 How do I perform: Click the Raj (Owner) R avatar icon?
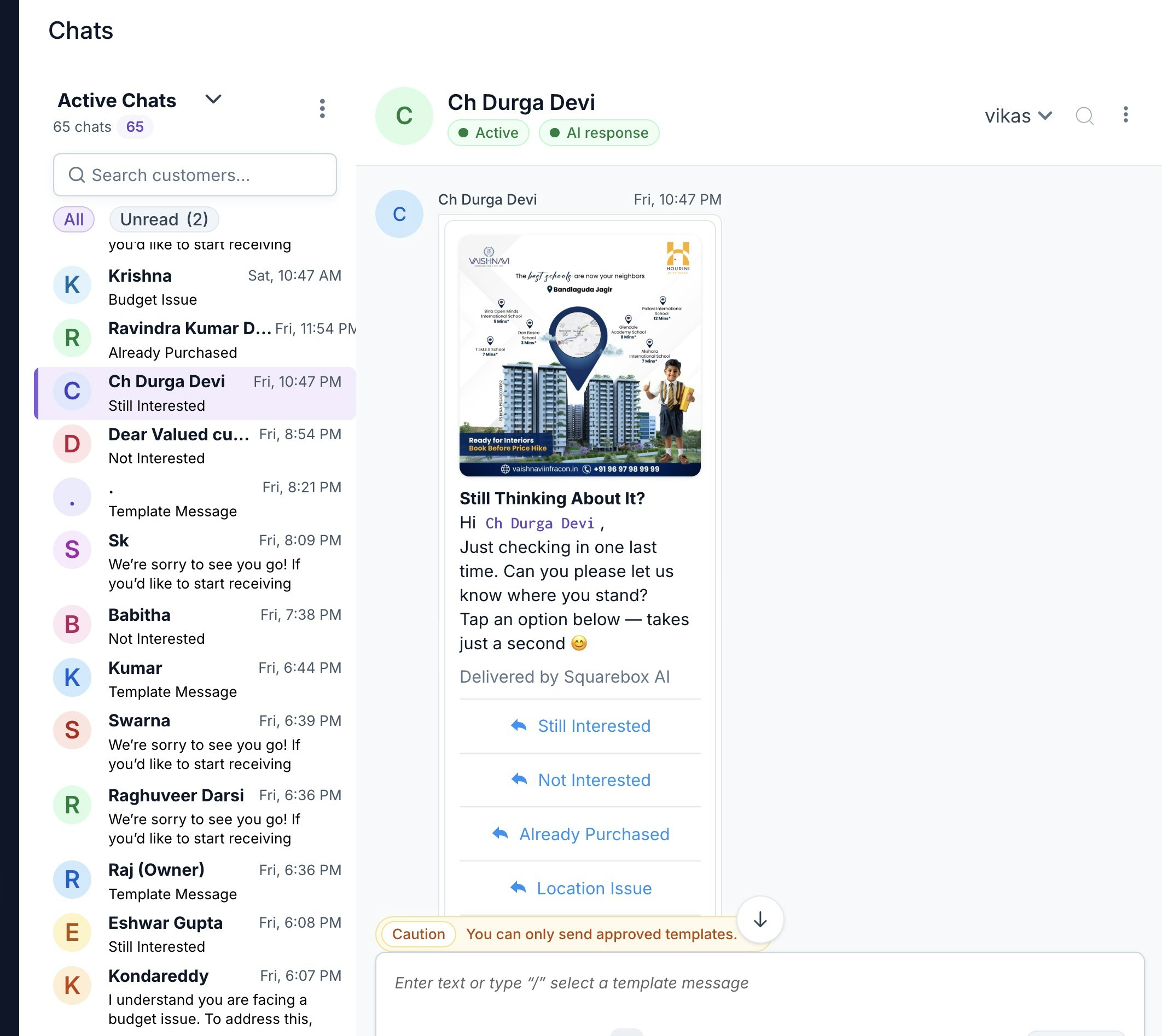click(x=72, y=880)
